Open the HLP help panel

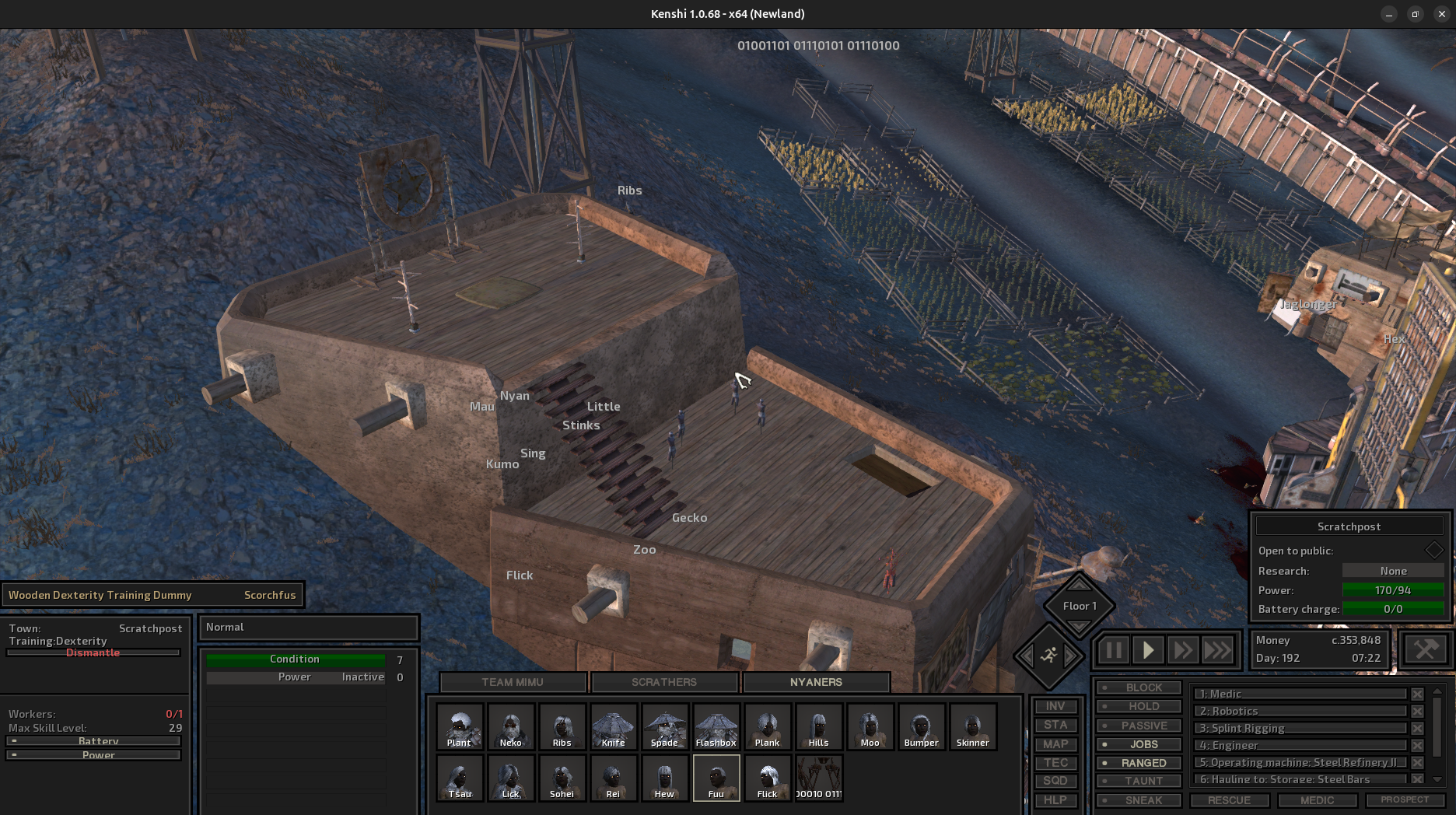tap(1055, 800)
